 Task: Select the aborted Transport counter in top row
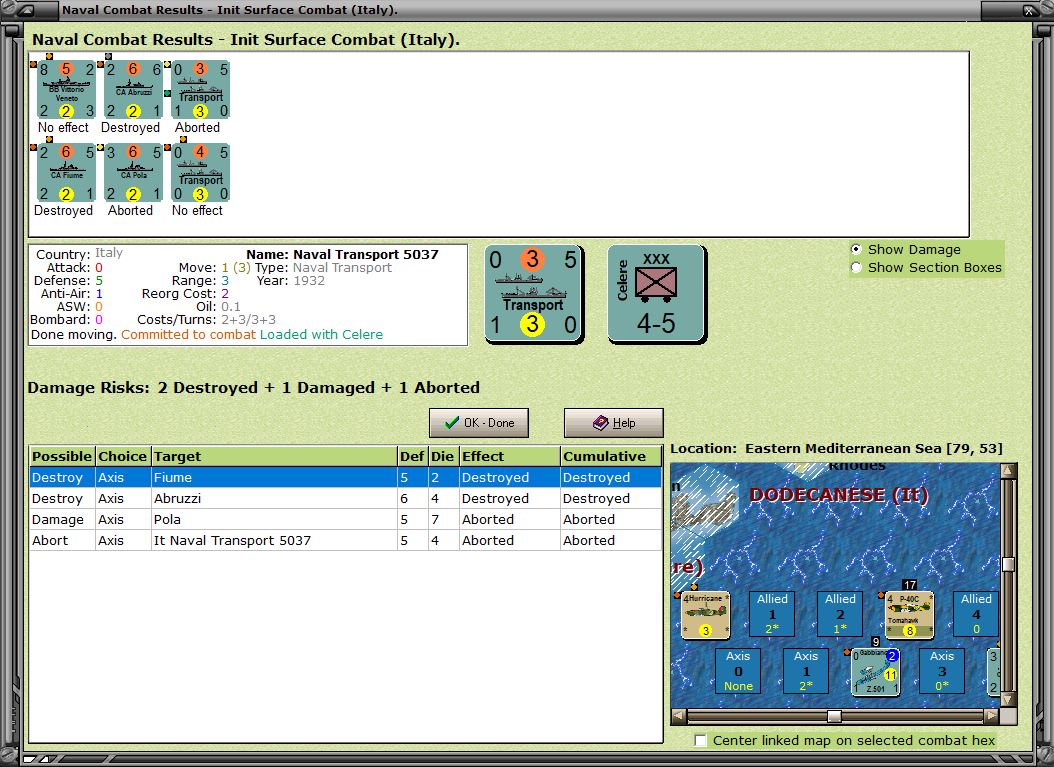point(201,90)
